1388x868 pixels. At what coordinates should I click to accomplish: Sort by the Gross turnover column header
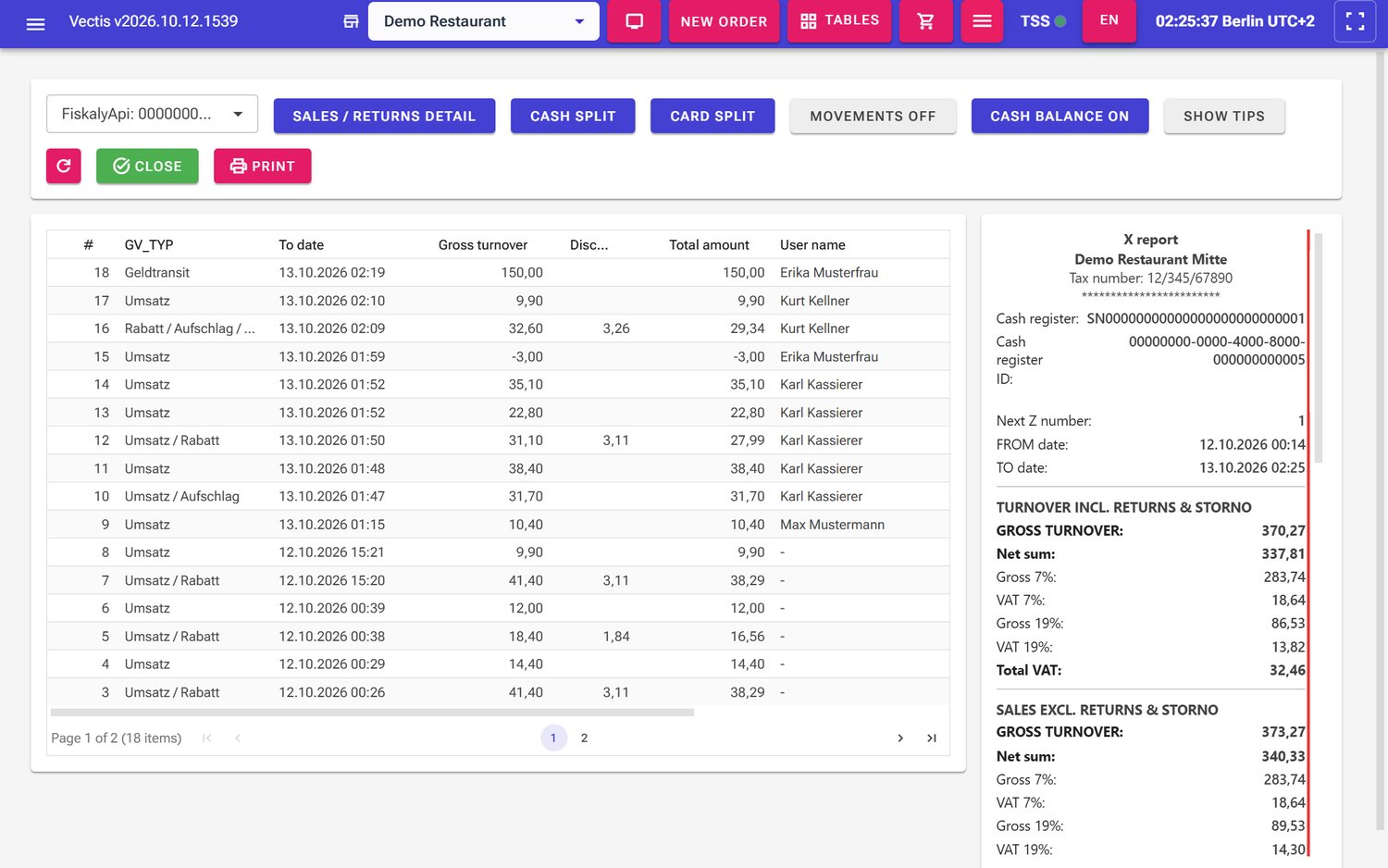(x=483, y=245)
